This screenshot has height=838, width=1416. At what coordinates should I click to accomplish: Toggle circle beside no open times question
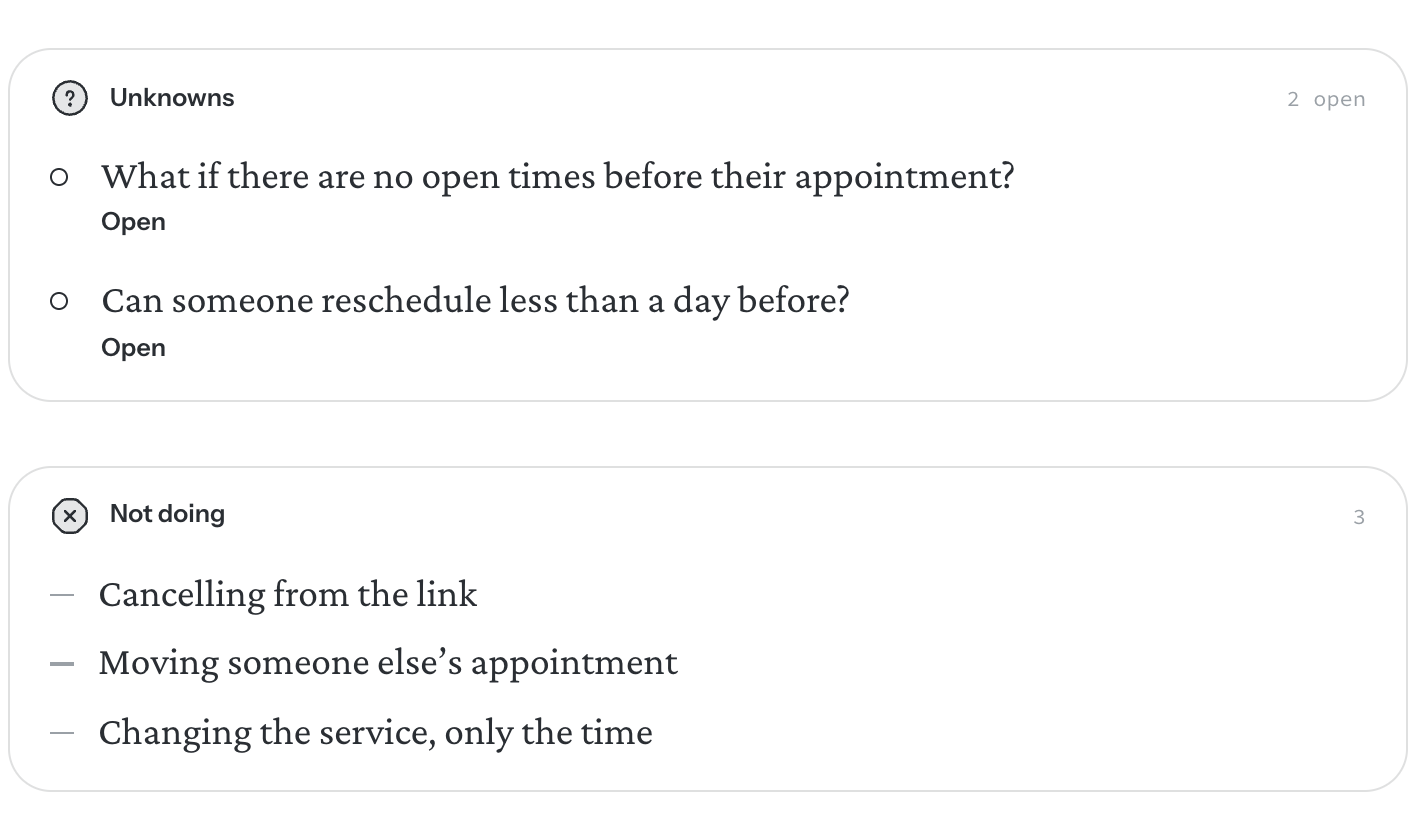pyautogui.click(x=59, y=177)
